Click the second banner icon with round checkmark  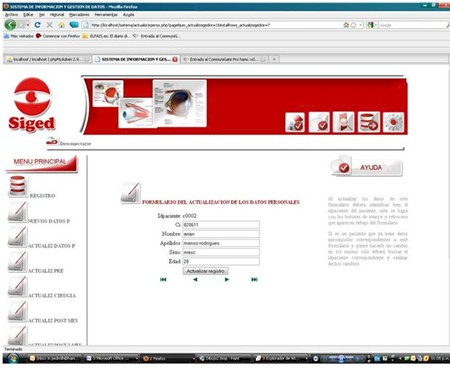pyautogui.click(x=319, y=122)
